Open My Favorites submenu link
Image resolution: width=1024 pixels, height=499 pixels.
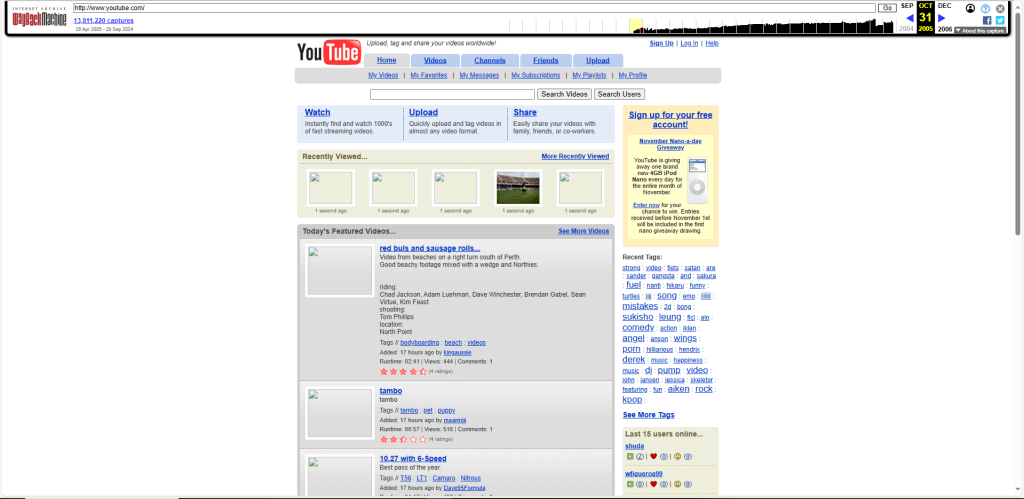[x=429, y=75]
